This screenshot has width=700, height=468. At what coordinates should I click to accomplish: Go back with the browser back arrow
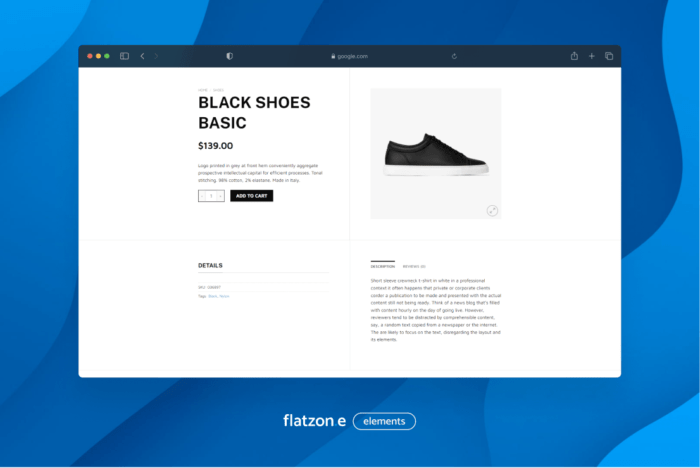coord(142,56)
